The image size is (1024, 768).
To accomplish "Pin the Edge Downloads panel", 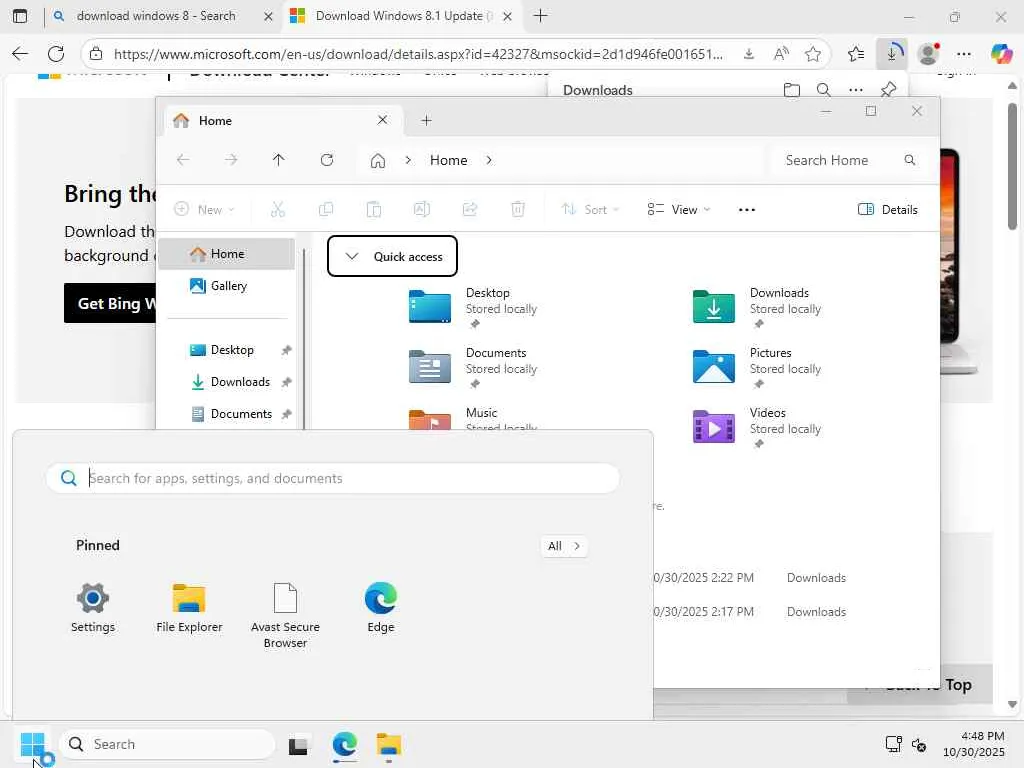I will [x=888, y=89].
